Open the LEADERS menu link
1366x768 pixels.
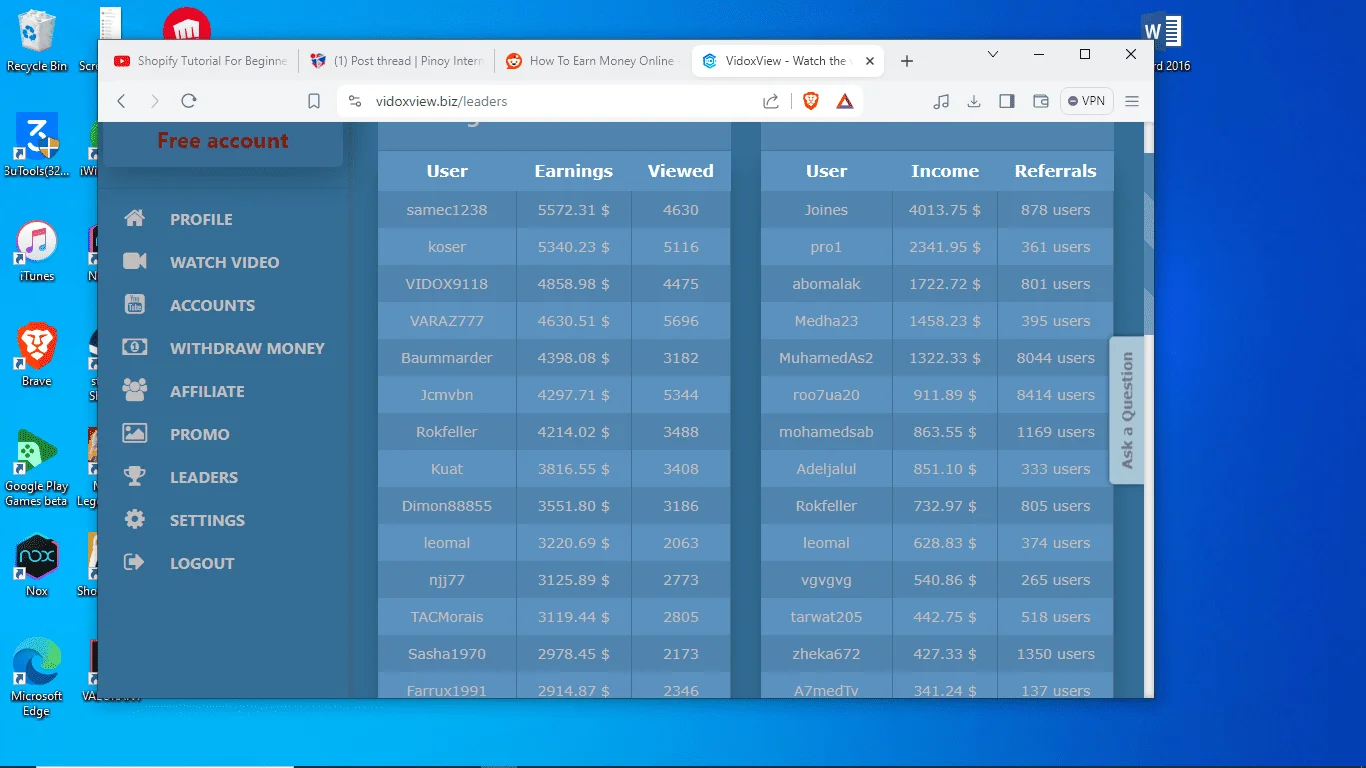coord(204,478)
